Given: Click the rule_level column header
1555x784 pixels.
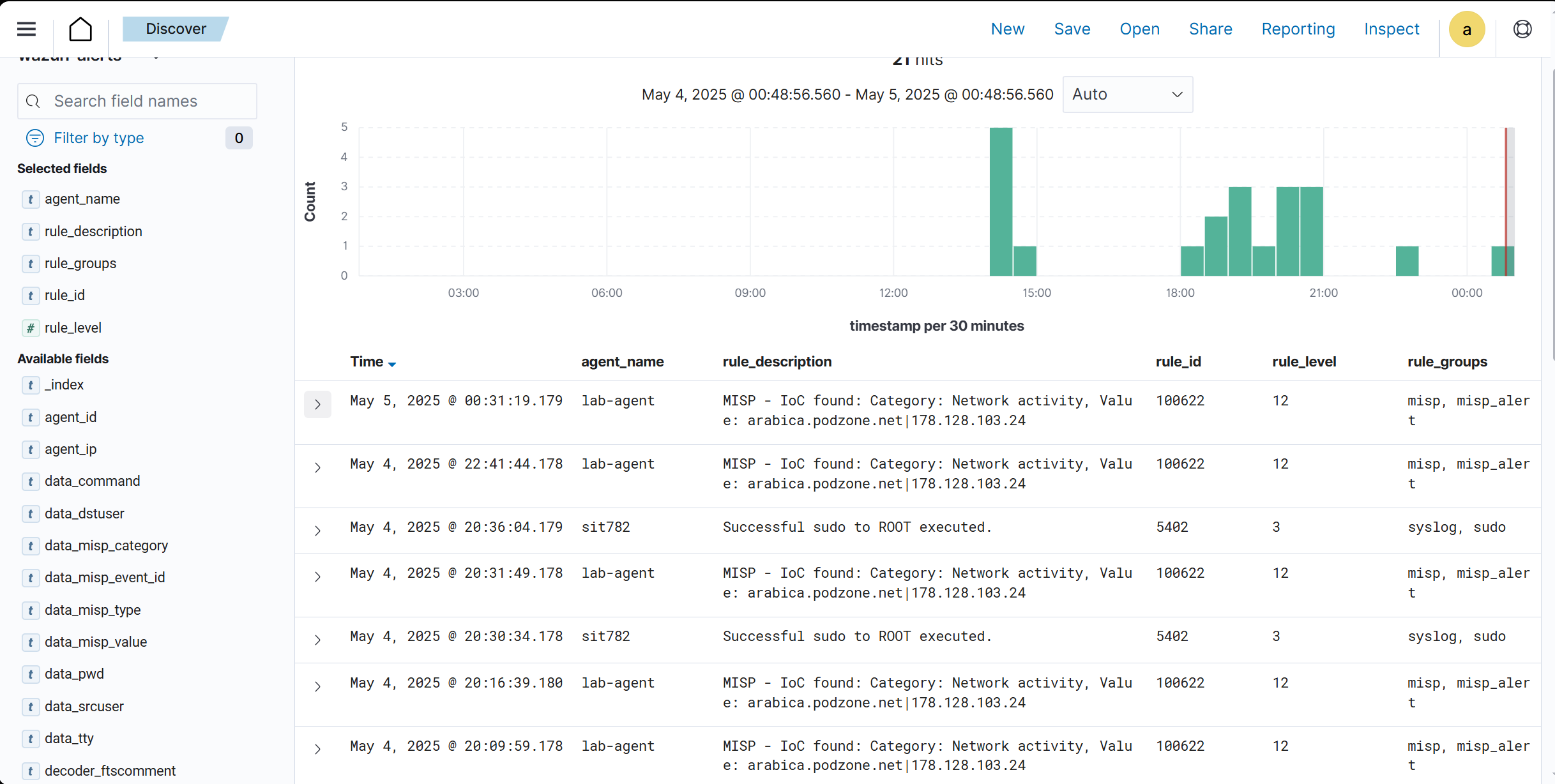Looking at the screenshot, I should coord(1304,361).
